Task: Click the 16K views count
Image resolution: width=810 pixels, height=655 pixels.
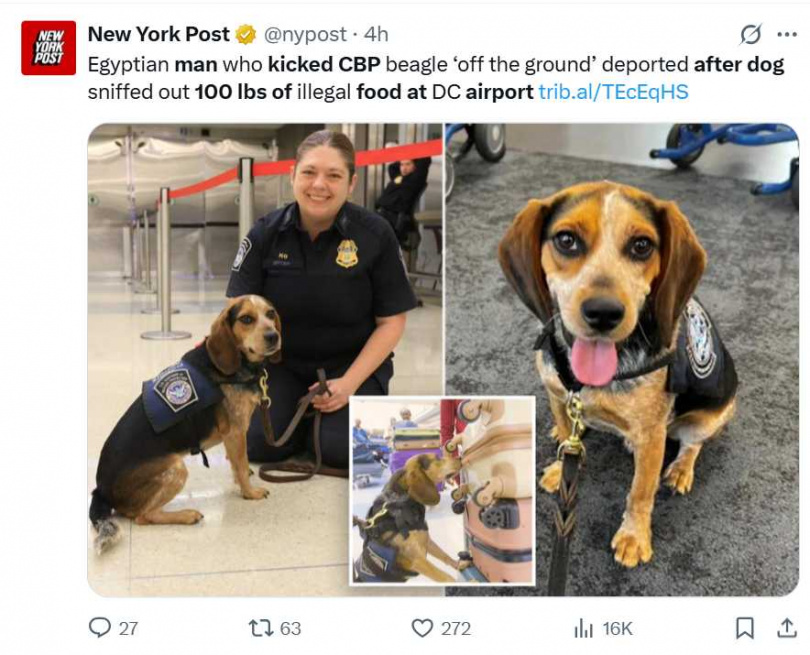Action: tap(617, 629)
